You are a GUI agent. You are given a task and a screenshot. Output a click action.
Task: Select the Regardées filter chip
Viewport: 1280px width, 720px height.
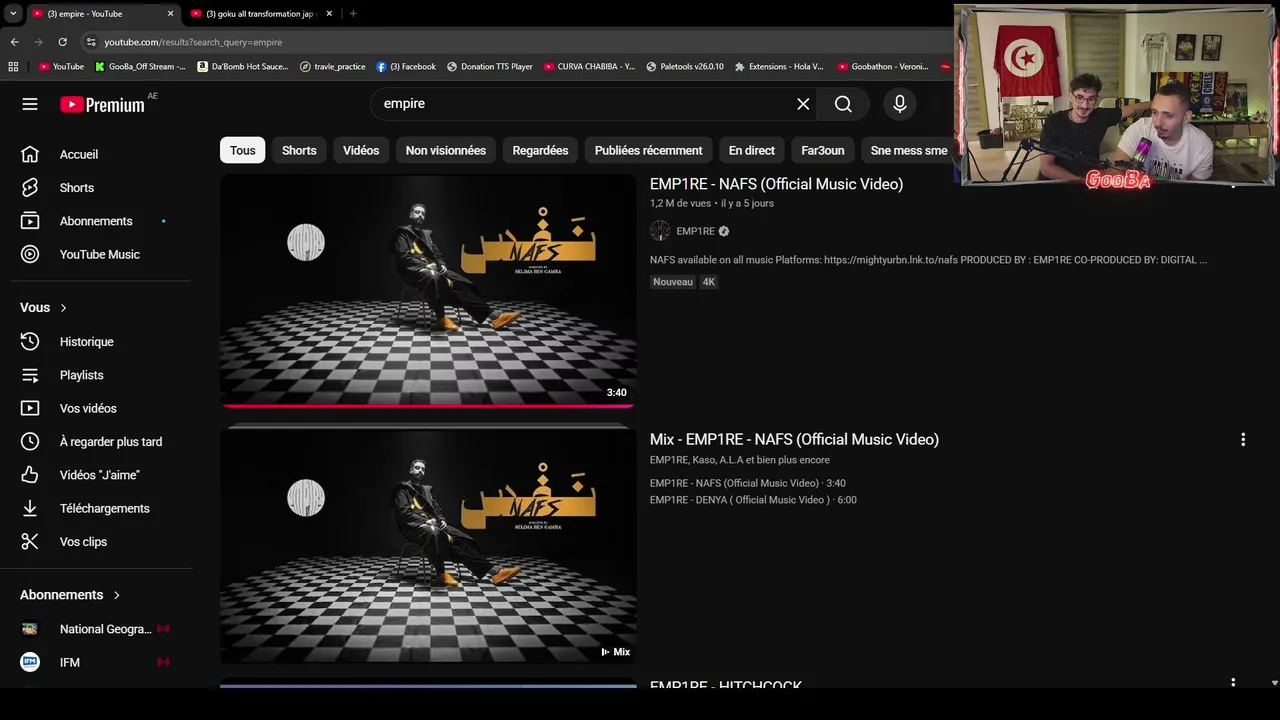tap(540, 151)
